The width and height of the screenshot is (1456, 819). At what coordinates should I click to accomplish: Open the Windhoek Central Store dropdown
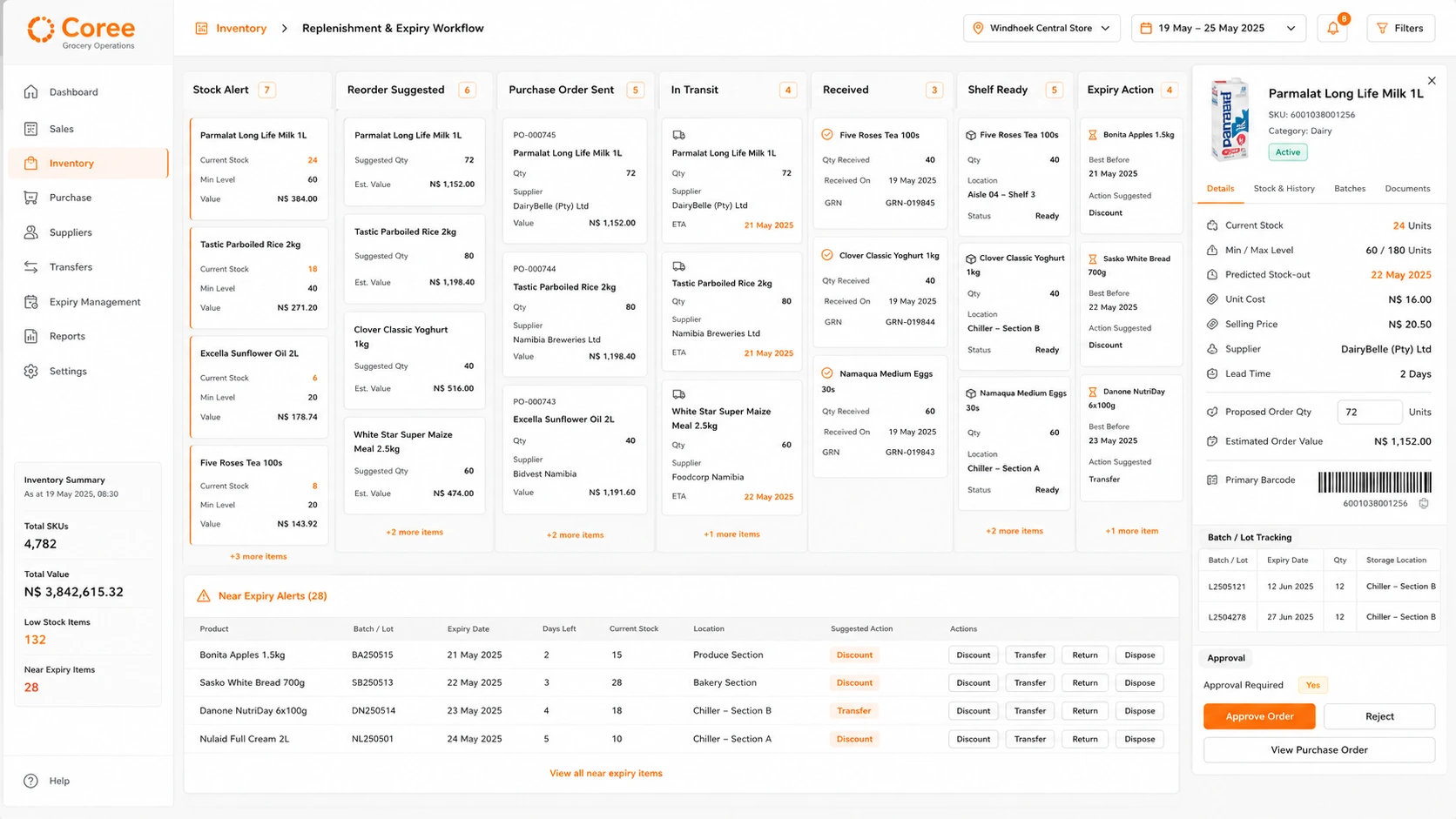(x=1041, y=29)
